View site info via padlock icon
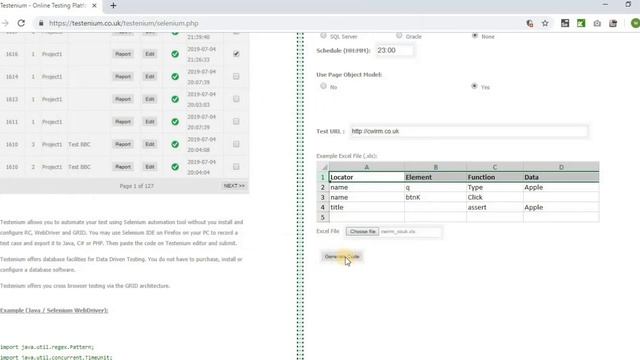The width and height of the screenshot is (640, 360). coord(41,23)
